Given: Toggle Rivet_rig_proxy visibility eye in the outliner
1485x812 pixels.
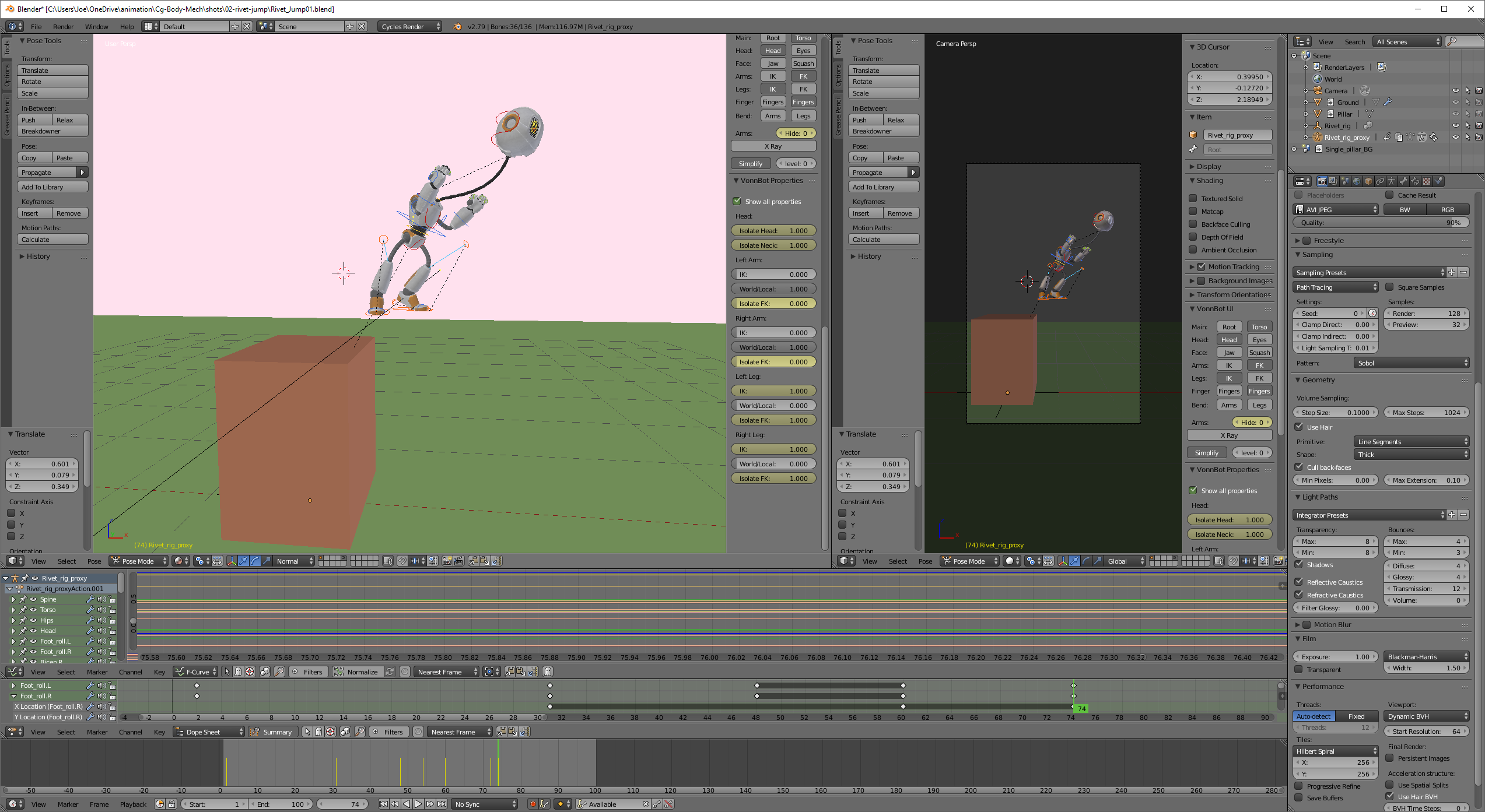Looking at the screenshot, I should click(1456, 138).
